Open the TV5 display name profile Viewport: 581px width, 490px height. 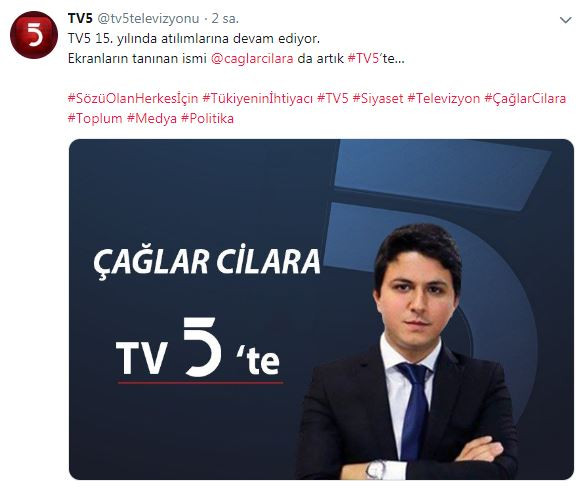[x=80, y=18]
